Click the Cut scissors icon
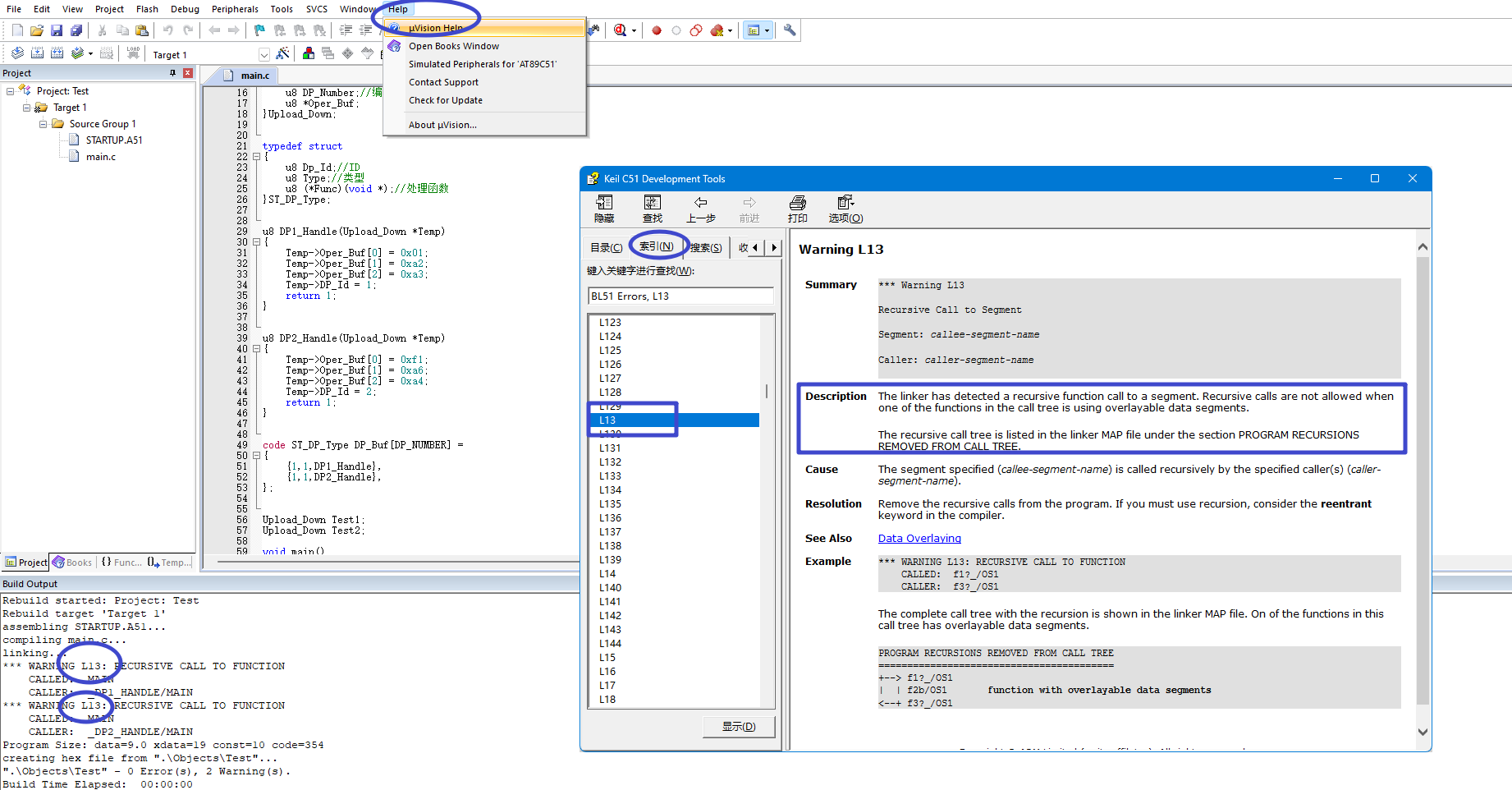The image size is (1512, 790). [103, 30]
